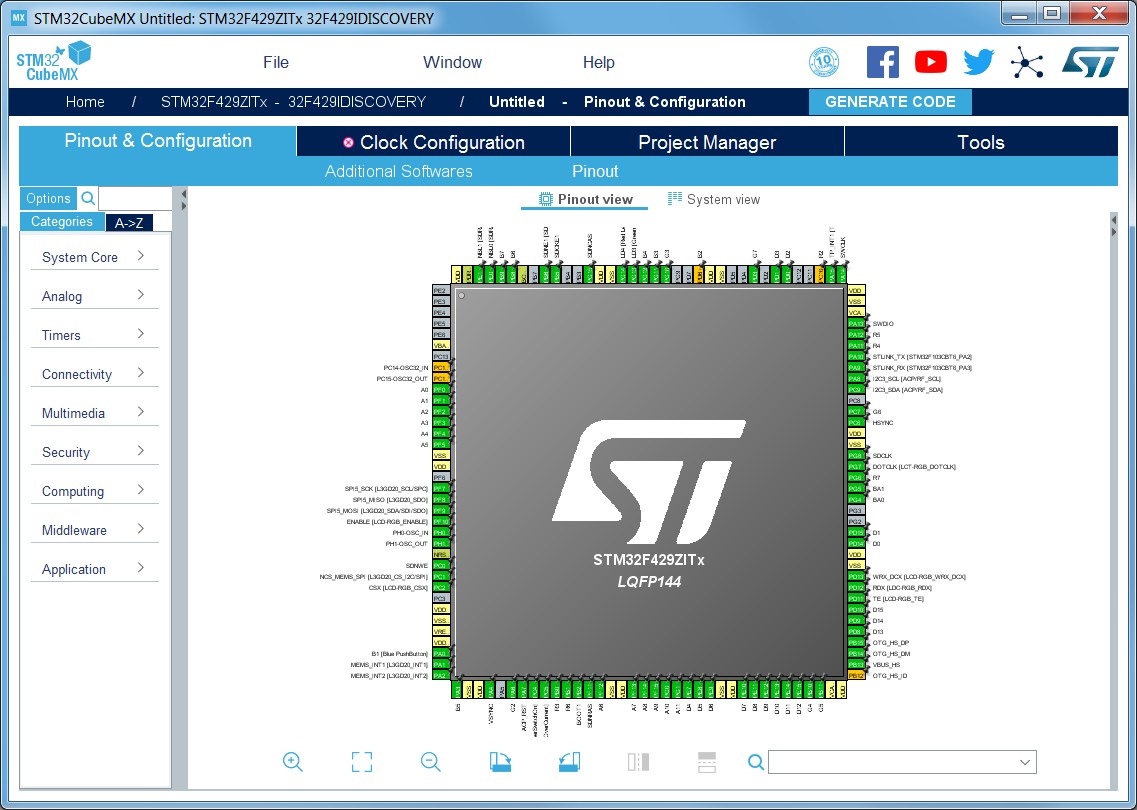Screen dimensions: 1137x810
Task: Select pin PA0 for the Blue PushButton
Action: (441, 653)
